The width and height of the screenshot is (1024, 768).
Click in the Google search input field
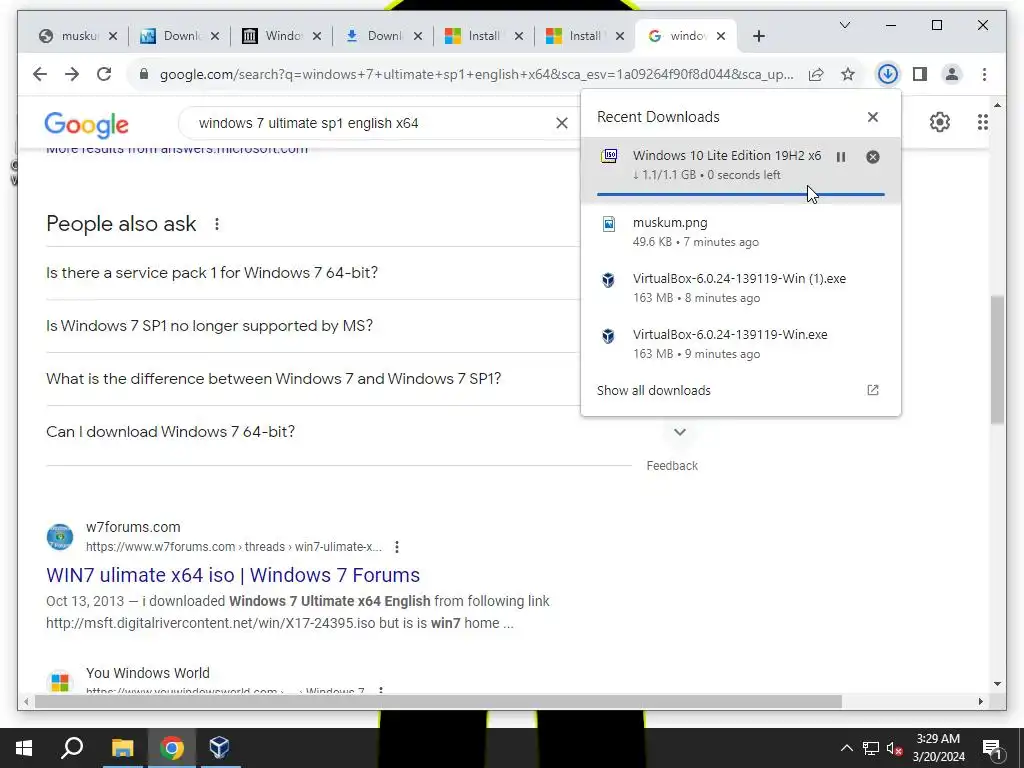[372, 123]
